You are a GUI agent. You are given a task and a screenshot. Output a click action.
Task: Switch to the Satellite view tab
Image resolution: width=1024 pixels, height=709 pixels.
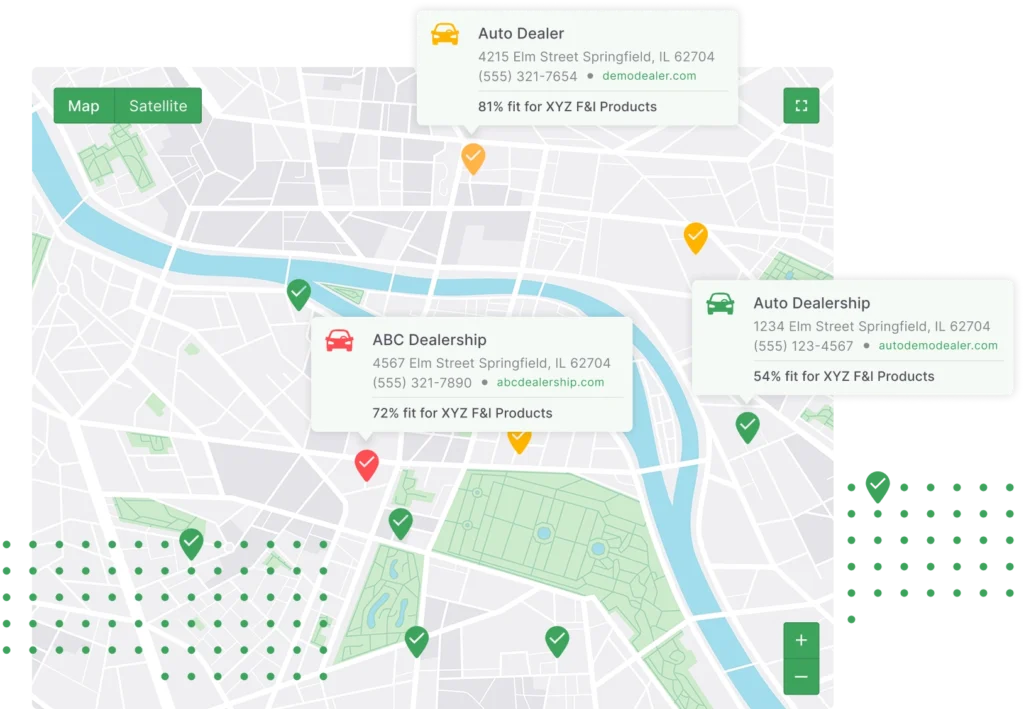tap(158, 106)
